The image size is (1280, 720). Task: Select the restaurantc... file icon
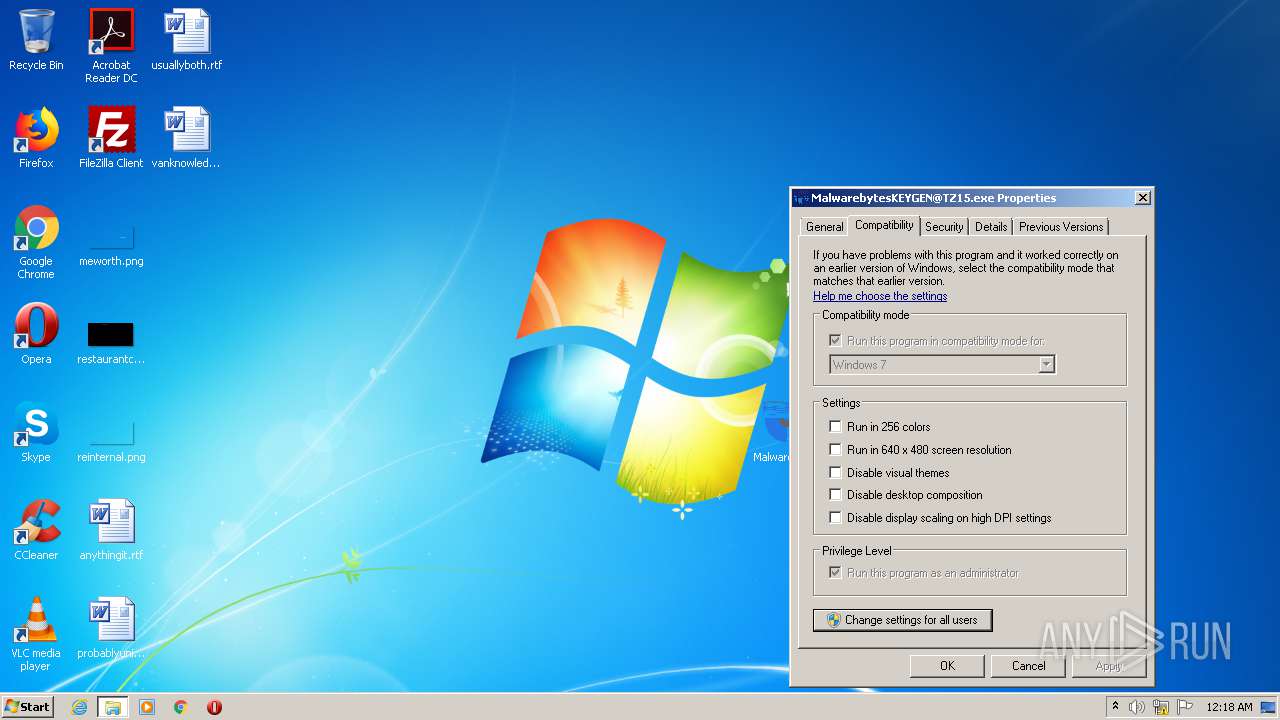click(111, 341)
